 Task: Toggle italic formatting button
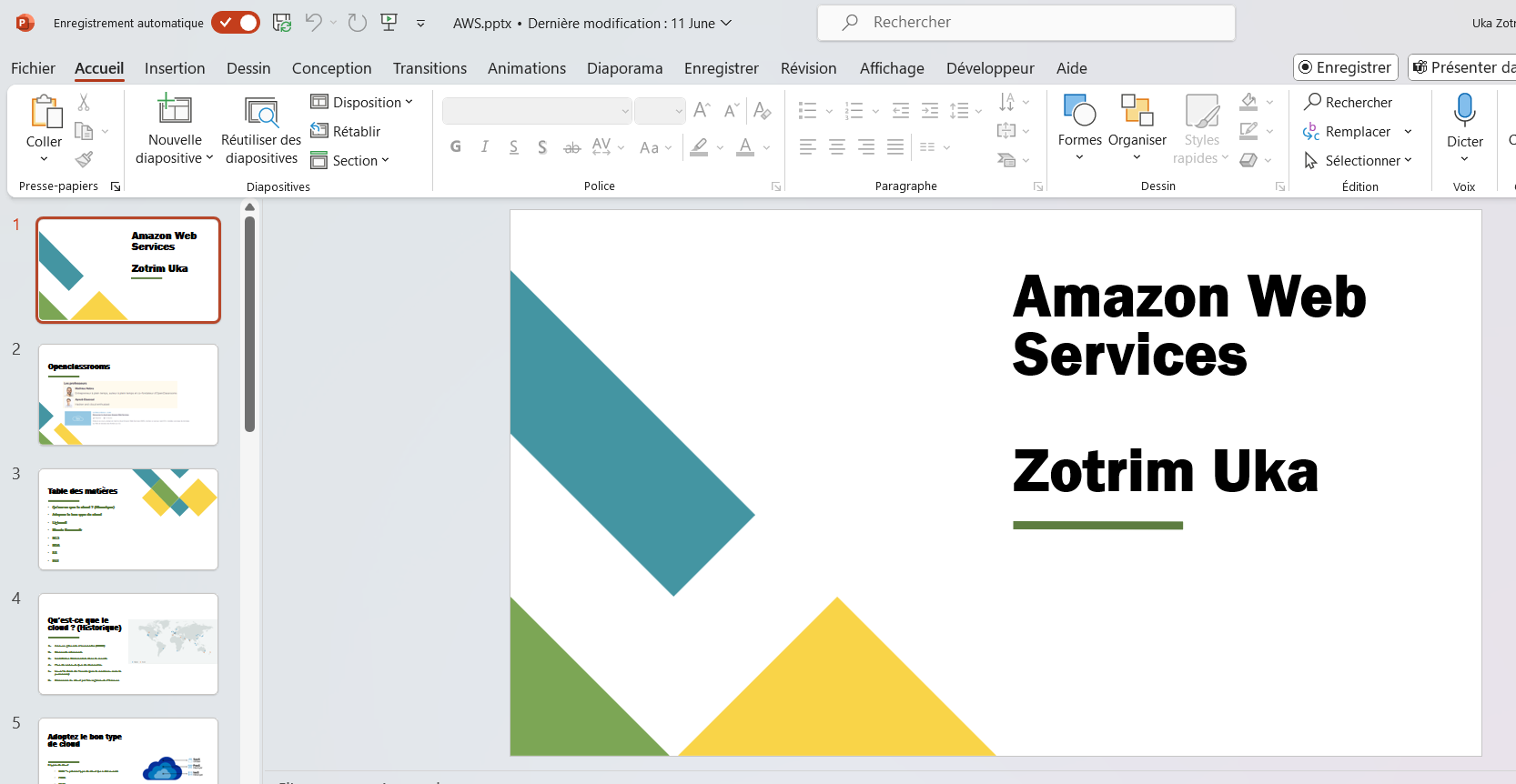tap(485, 147)
